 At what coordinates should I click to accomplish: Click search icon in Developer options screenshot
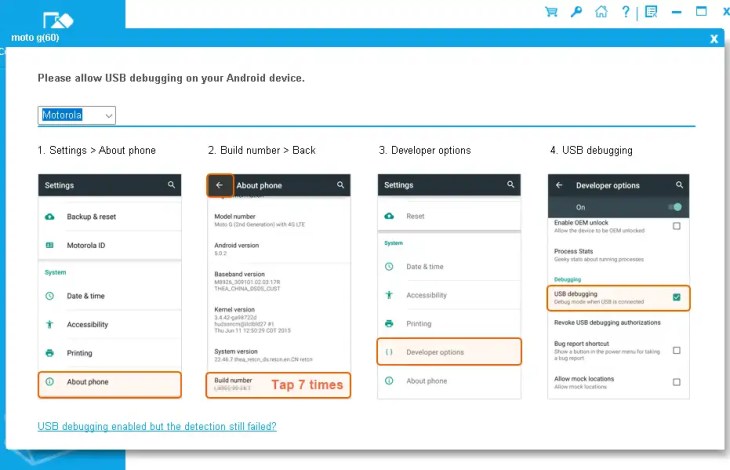pyautogui.click(x=679, y=185)
